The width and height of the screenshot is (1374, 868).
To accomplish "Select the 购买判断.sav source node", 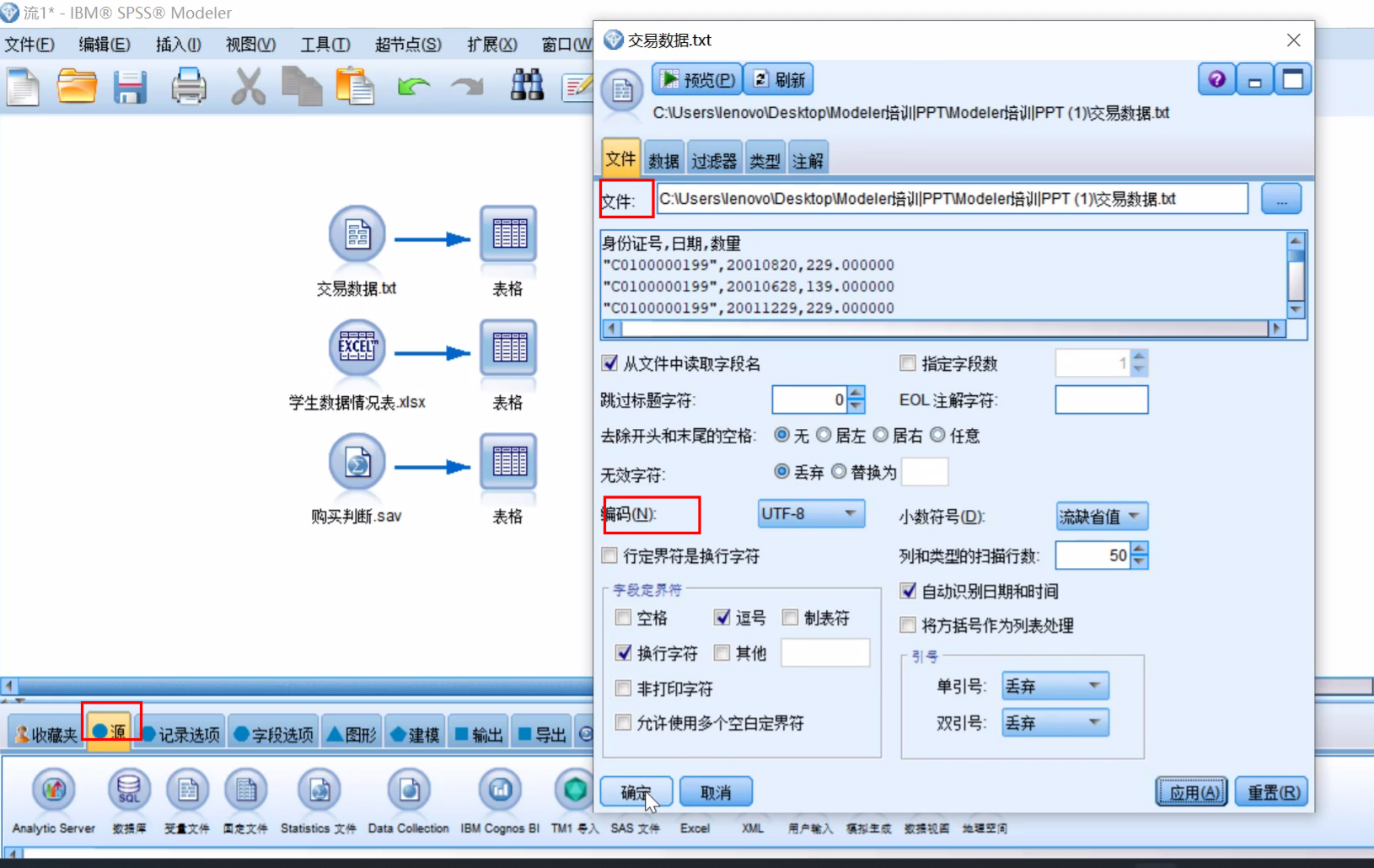I will point(357,462).
